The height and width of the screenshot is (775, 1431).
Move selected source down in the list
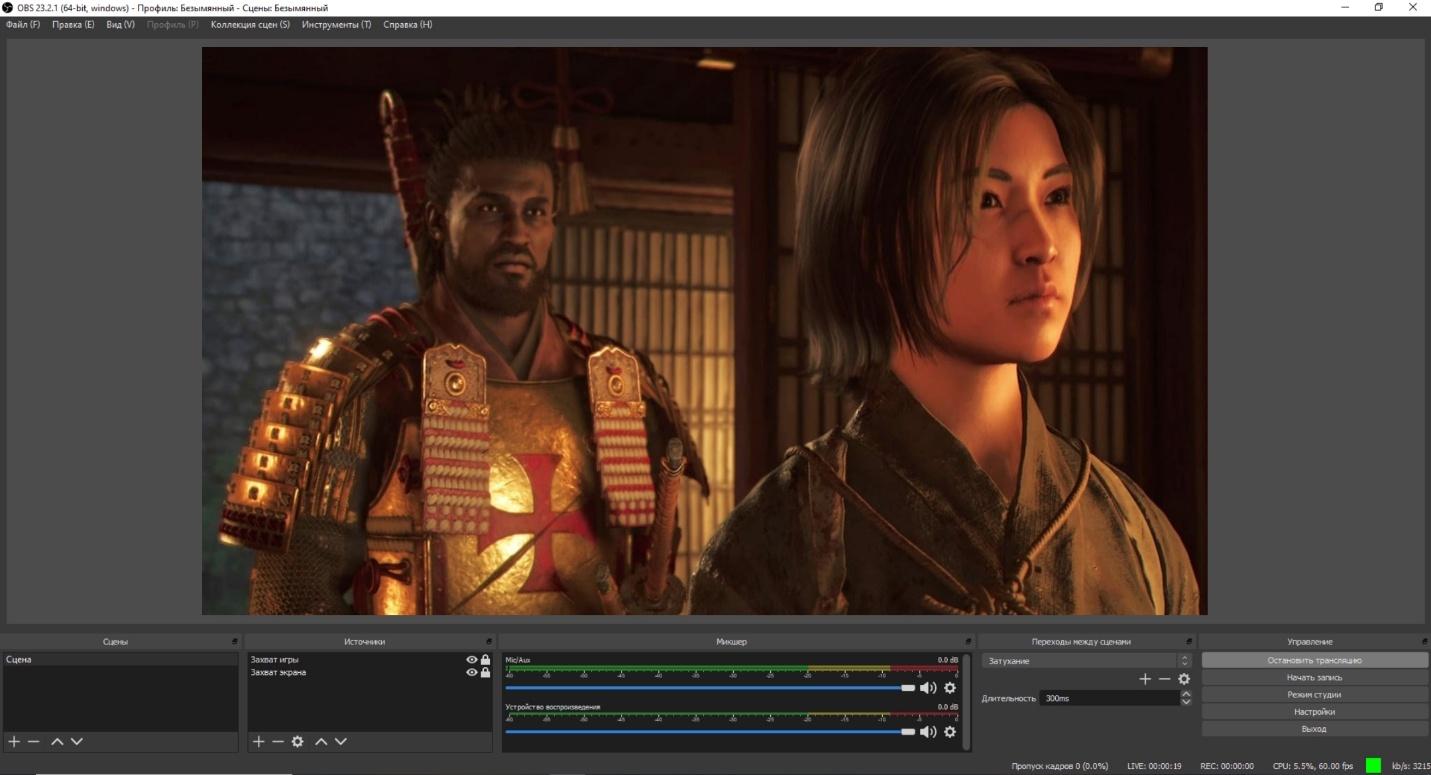coord(341,742)
